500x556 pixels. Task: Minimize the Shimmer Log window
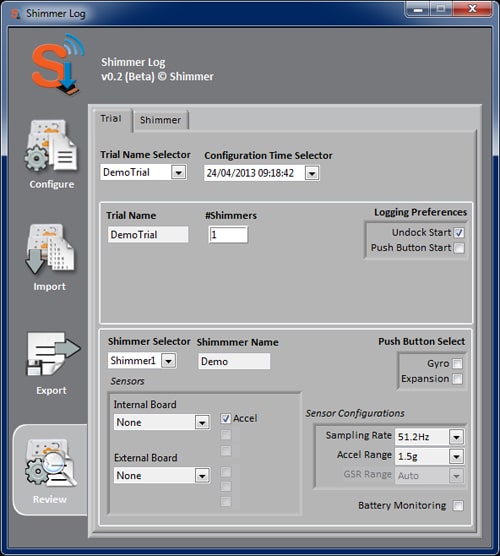tap(418, 9)
